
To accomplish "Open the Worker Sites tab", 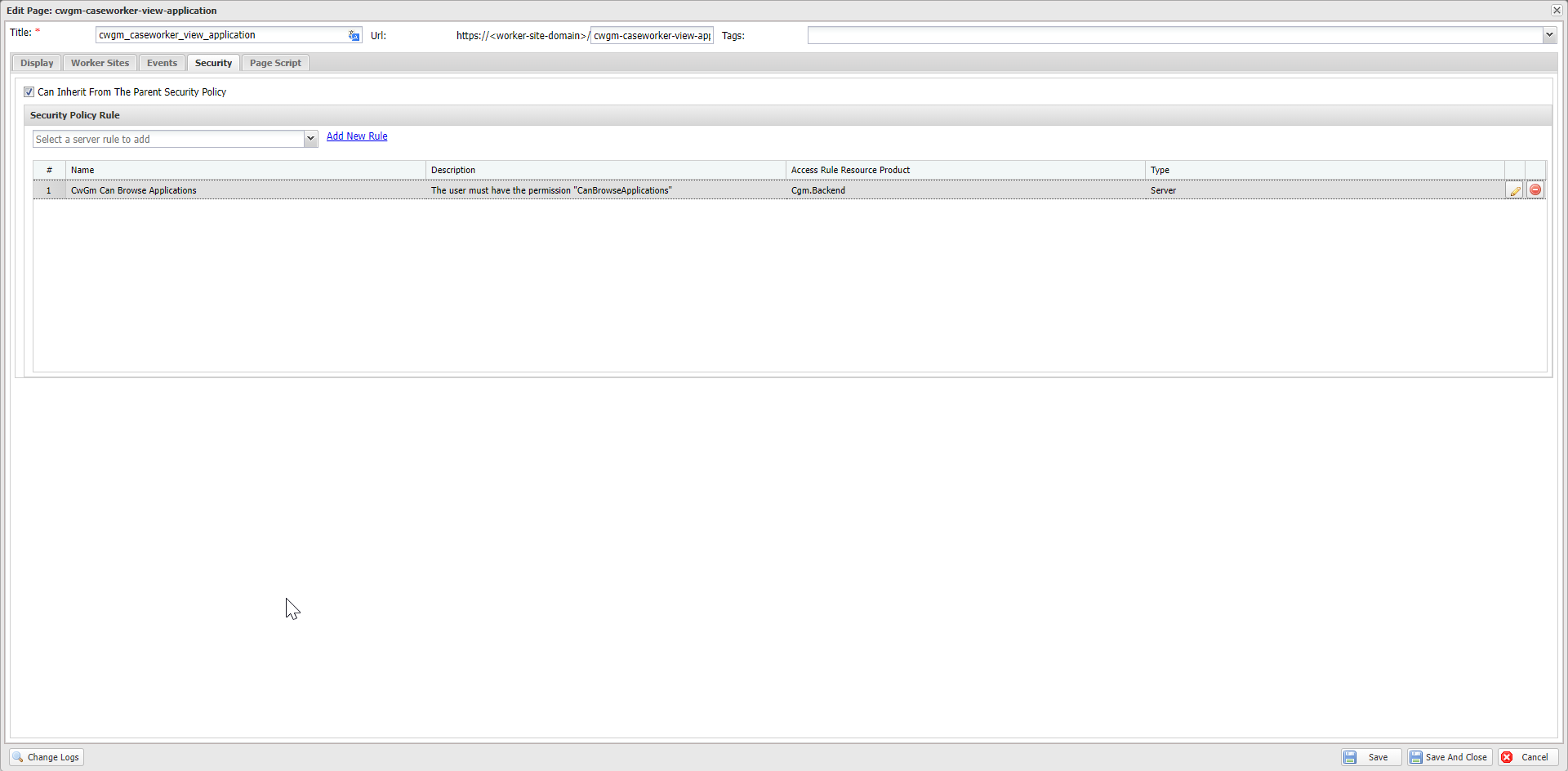I will point(100,63).
